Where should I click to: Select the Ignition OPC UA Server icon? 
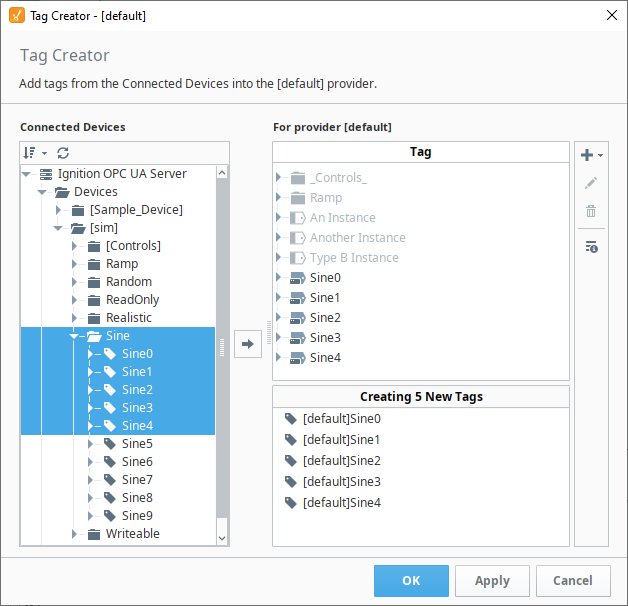(46, 174)
